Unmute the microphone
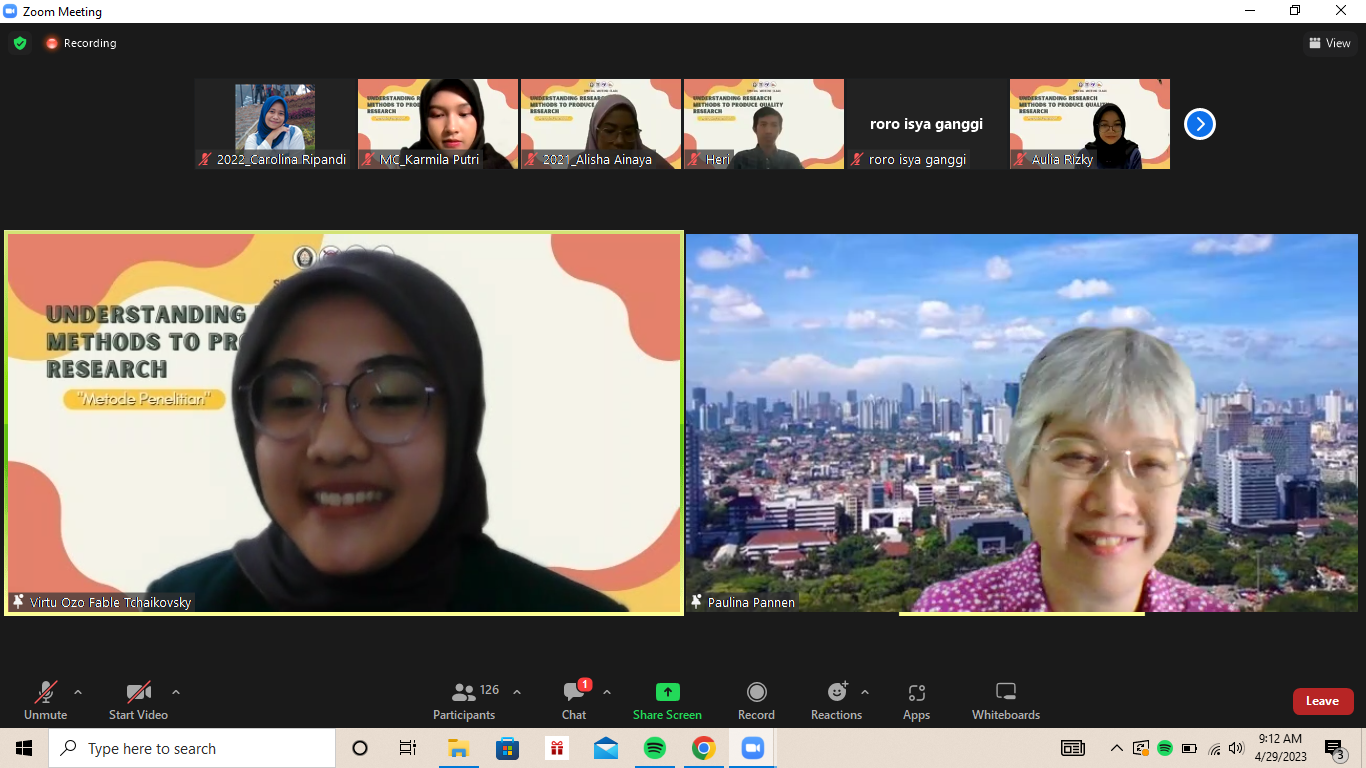Viewport: 1366px width, 768px height. 46,700
